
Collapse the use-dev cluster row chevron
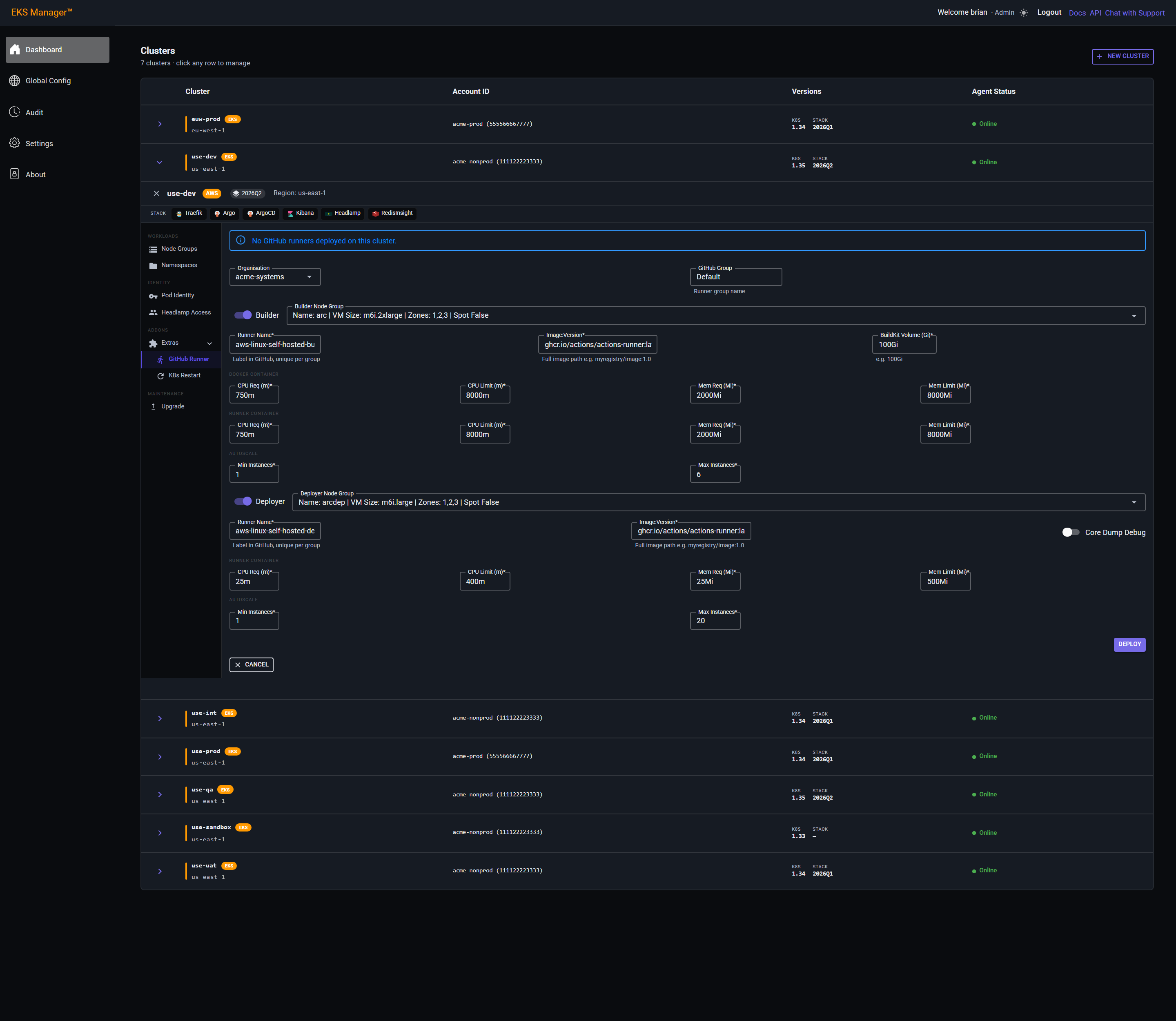(160, 163)
